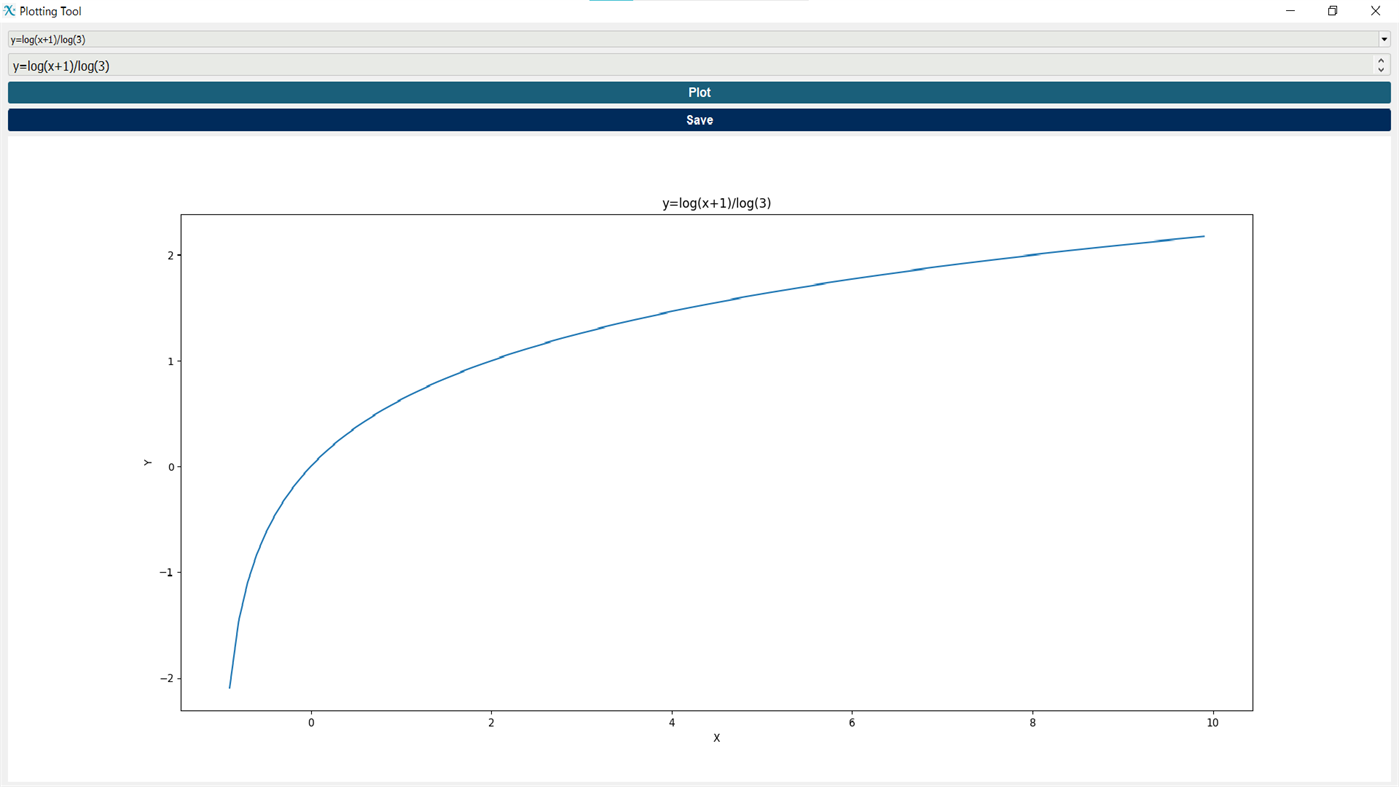Click the tick label -2 on Y axis
1399x787 pixels.
pos(166,678)
